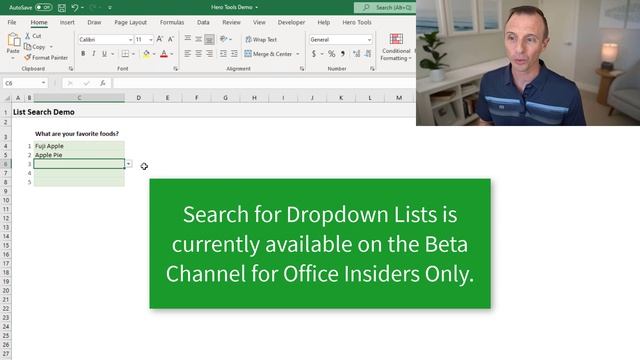Toggle Italic formatting
The image size is (640, 360).
click(x=93, y=53)
